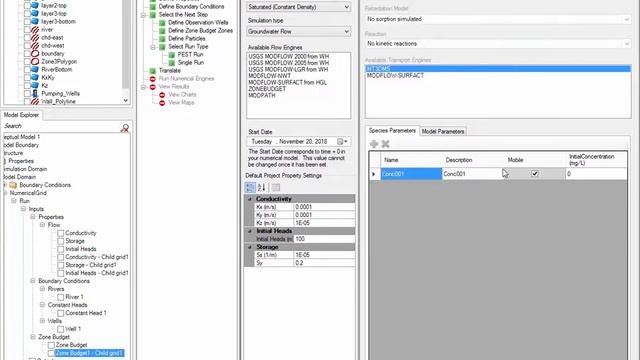
Task: Check the Zone Budget checkbox
Action: [x=51, y=345]
